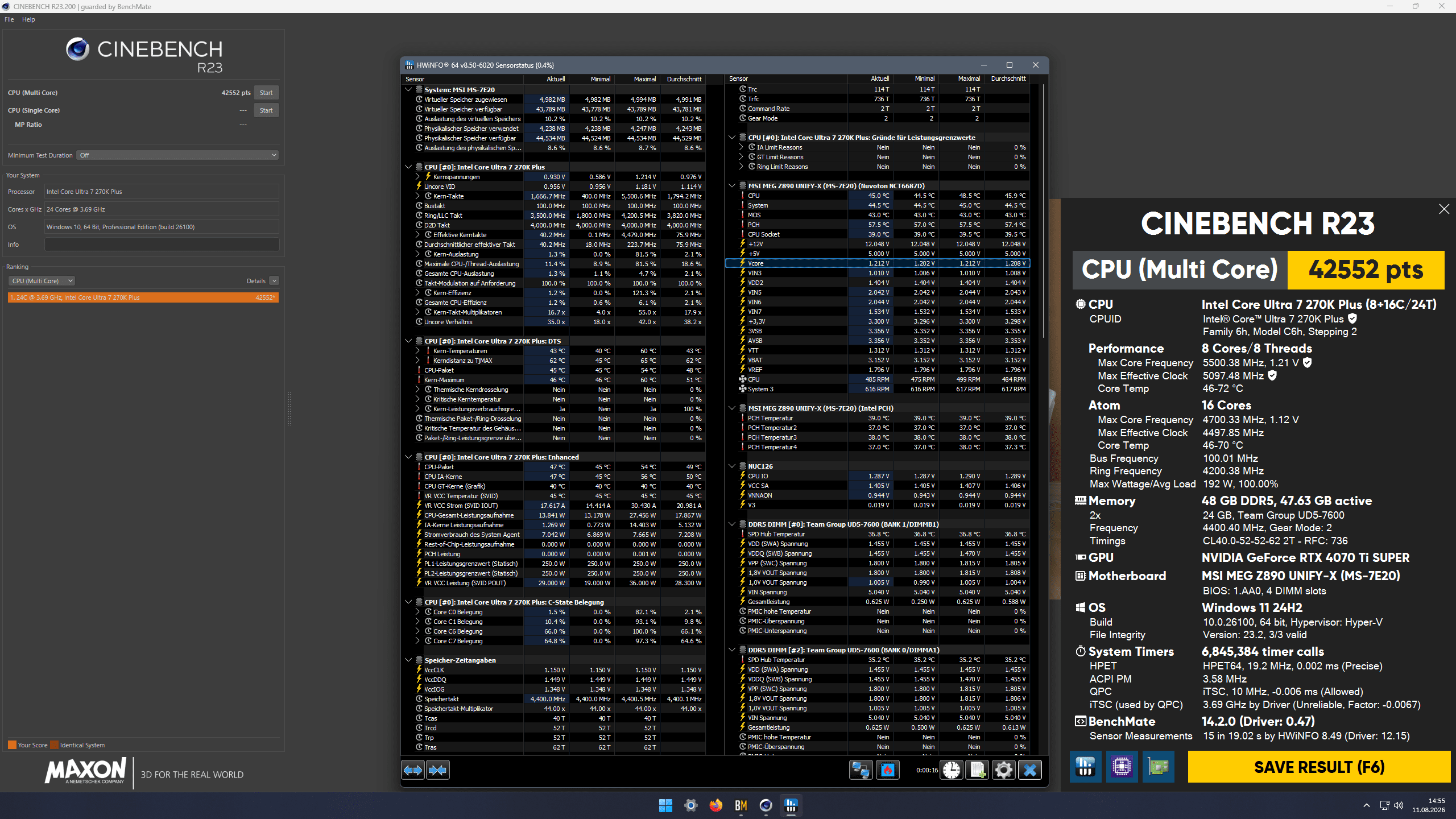
Task: Launch GPU-Z graphics card icon in BenchMate
Action: pos(1159,767)
